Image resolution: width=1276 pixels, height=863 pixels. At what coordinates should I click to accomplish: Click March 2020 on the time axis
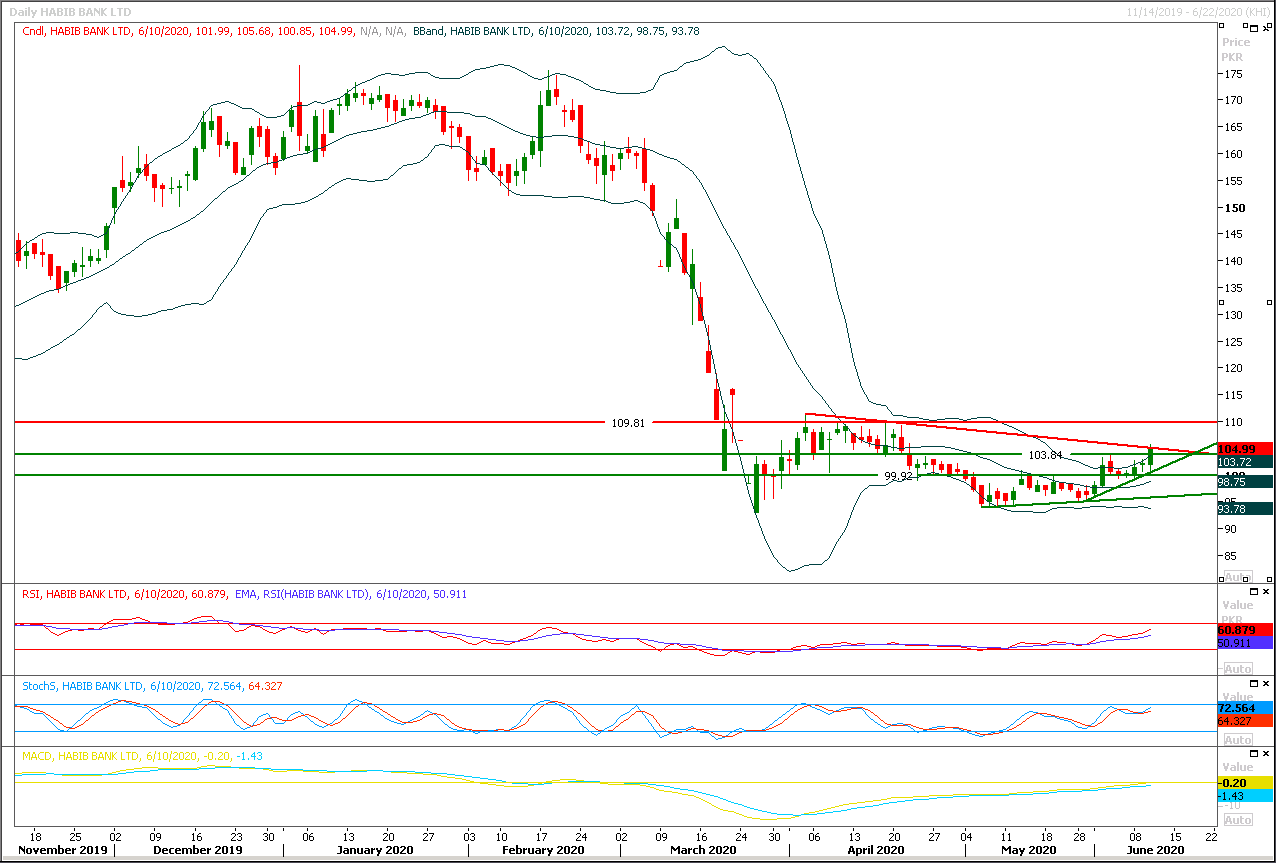pos(704,850)
